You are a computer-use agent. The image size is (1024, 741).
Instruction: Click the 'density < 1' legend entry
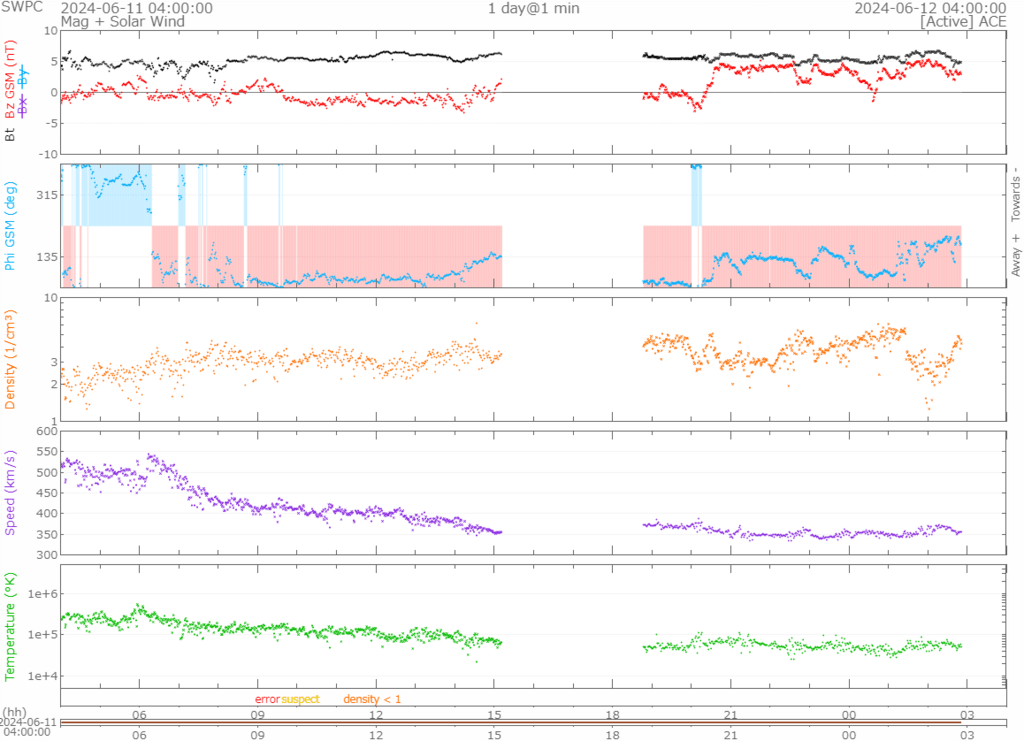(372, 699)
